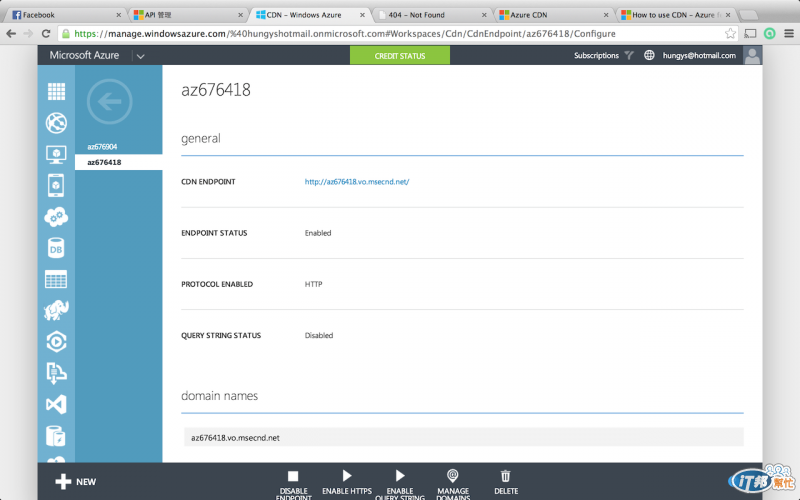Expand Microsoft Azure dropdown chevron
The image size is (800, 500).
(x=140, y=56)
